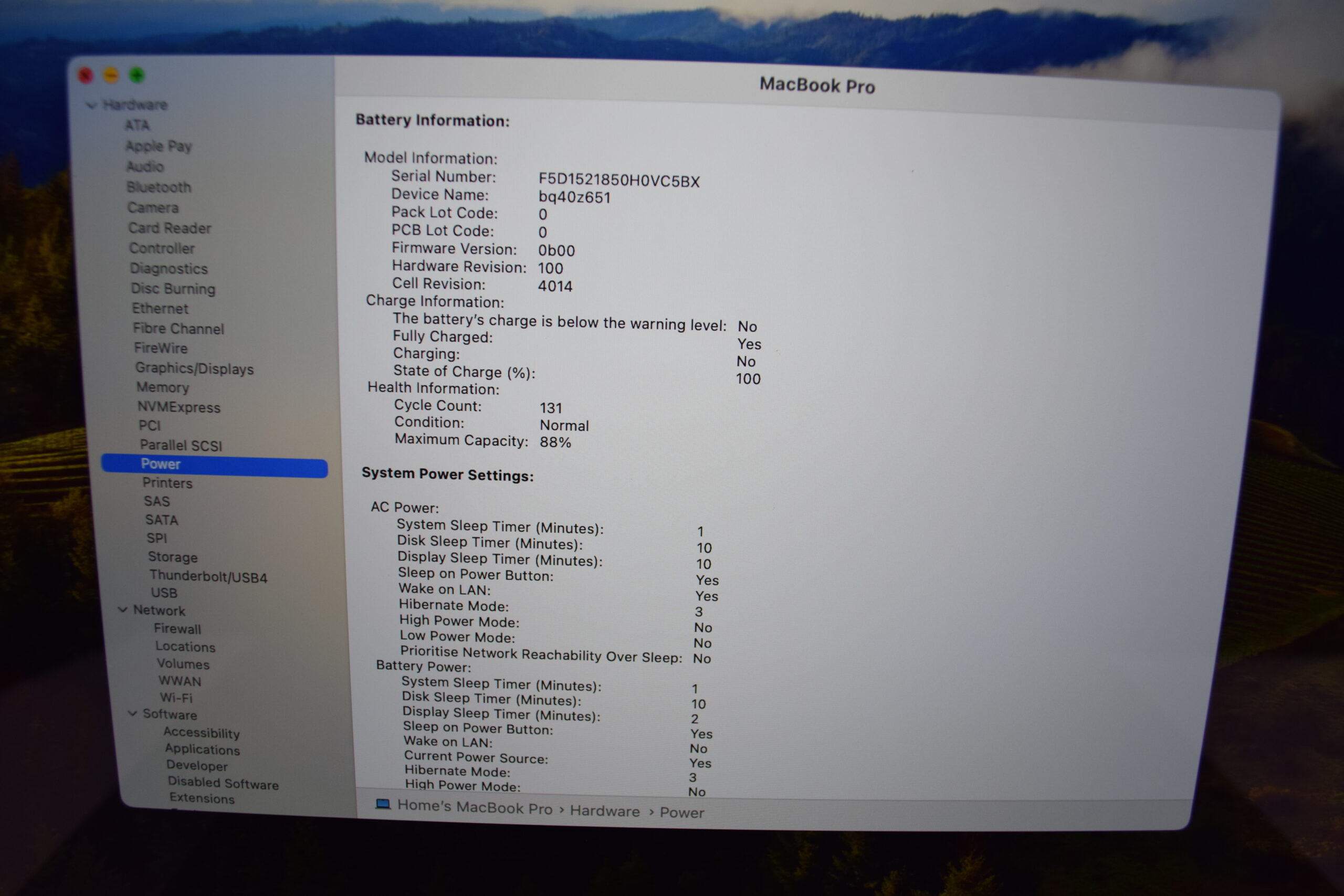Screen dimensions: 1344x896
Task: Click condition value Normal
Action: point(564,426)
